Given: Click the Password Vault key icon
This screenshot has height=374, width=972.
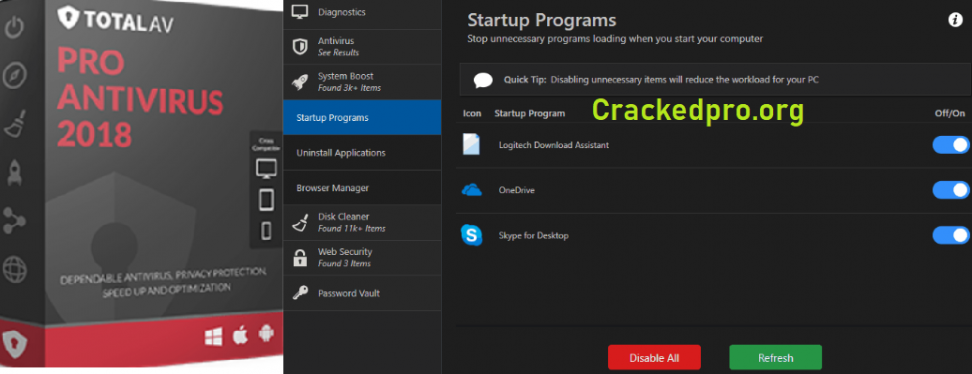Looking at the screenshot, I should click(x=300, y=293).
